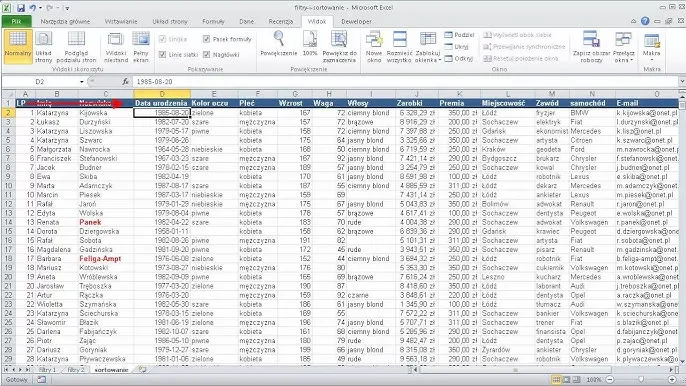Viewport: 686px width, 386px height.
Task: Expand the Name Box dropdown arrow
Action: click(x=82, y=82)
